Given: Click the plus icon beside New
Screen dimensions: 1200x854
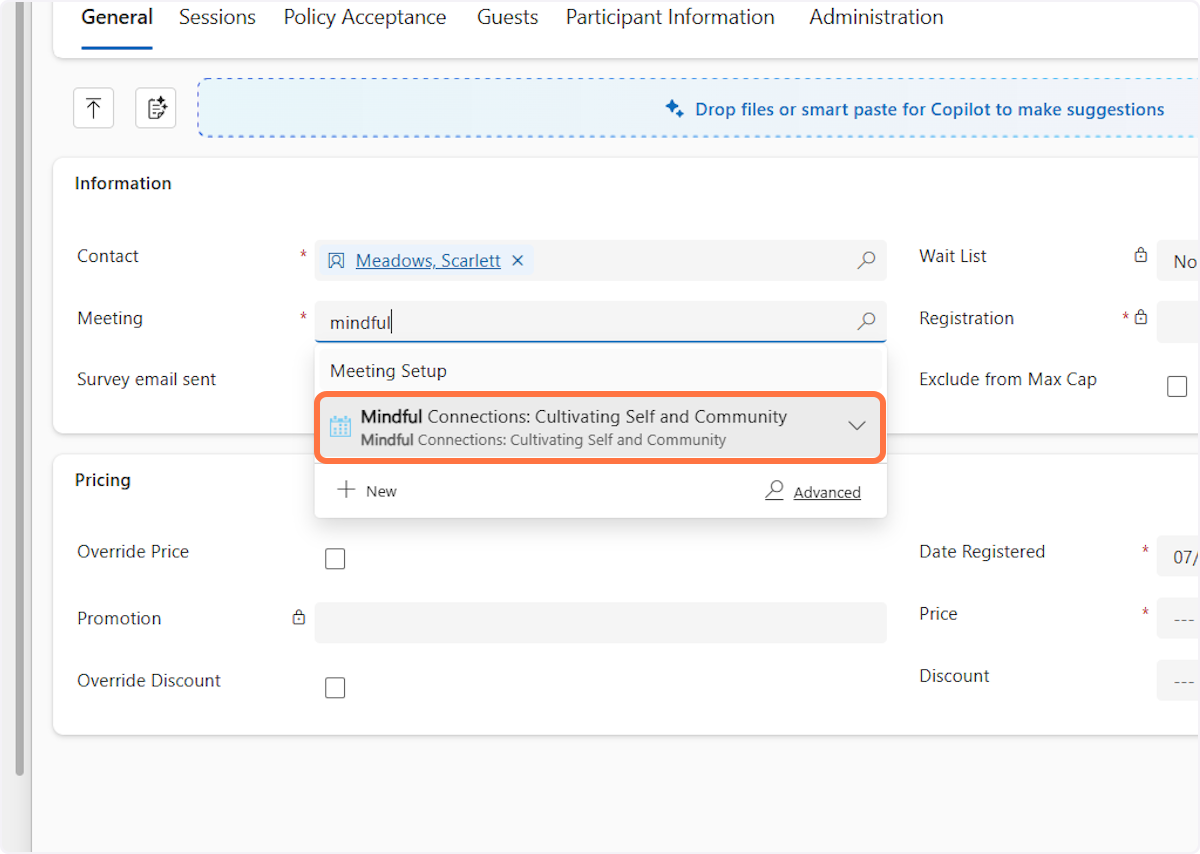Looking at the screenshot, I should [x=346, y=490].
